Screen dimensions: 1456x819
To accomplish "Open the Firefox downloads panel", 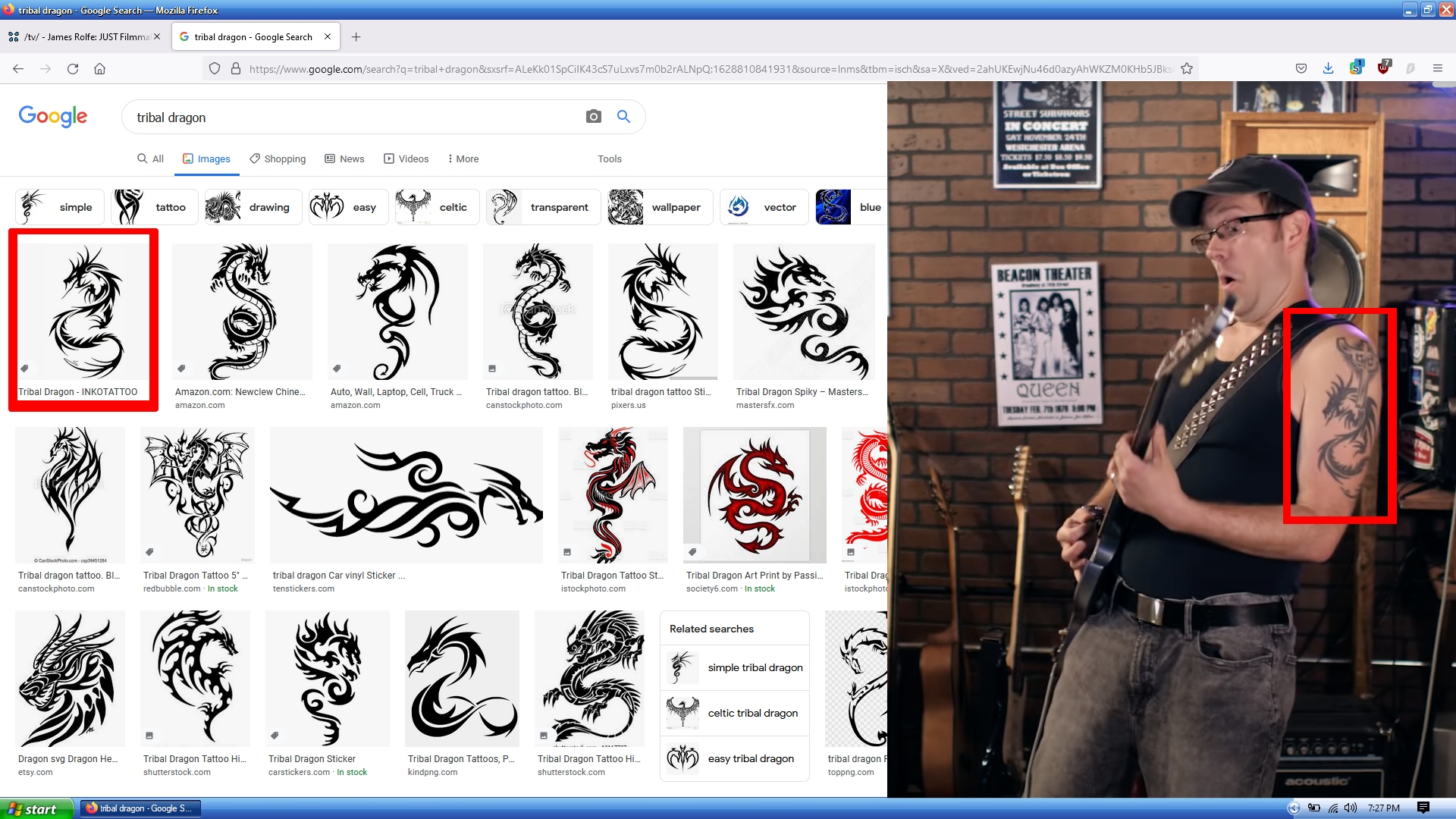I will [x=1329, y=69].
